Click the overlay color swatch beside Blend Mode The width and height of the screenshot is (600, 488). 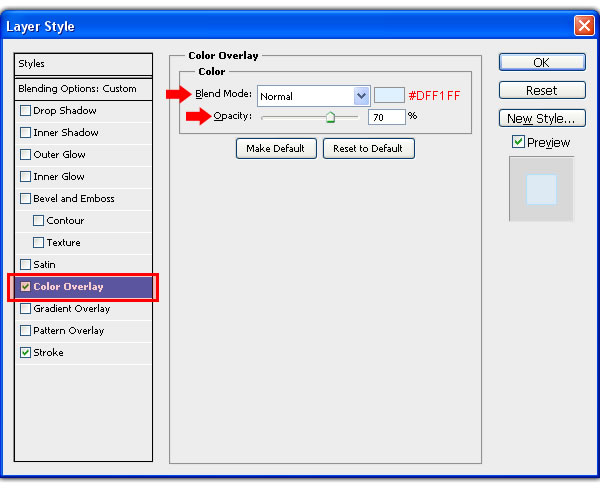point(389,95)
